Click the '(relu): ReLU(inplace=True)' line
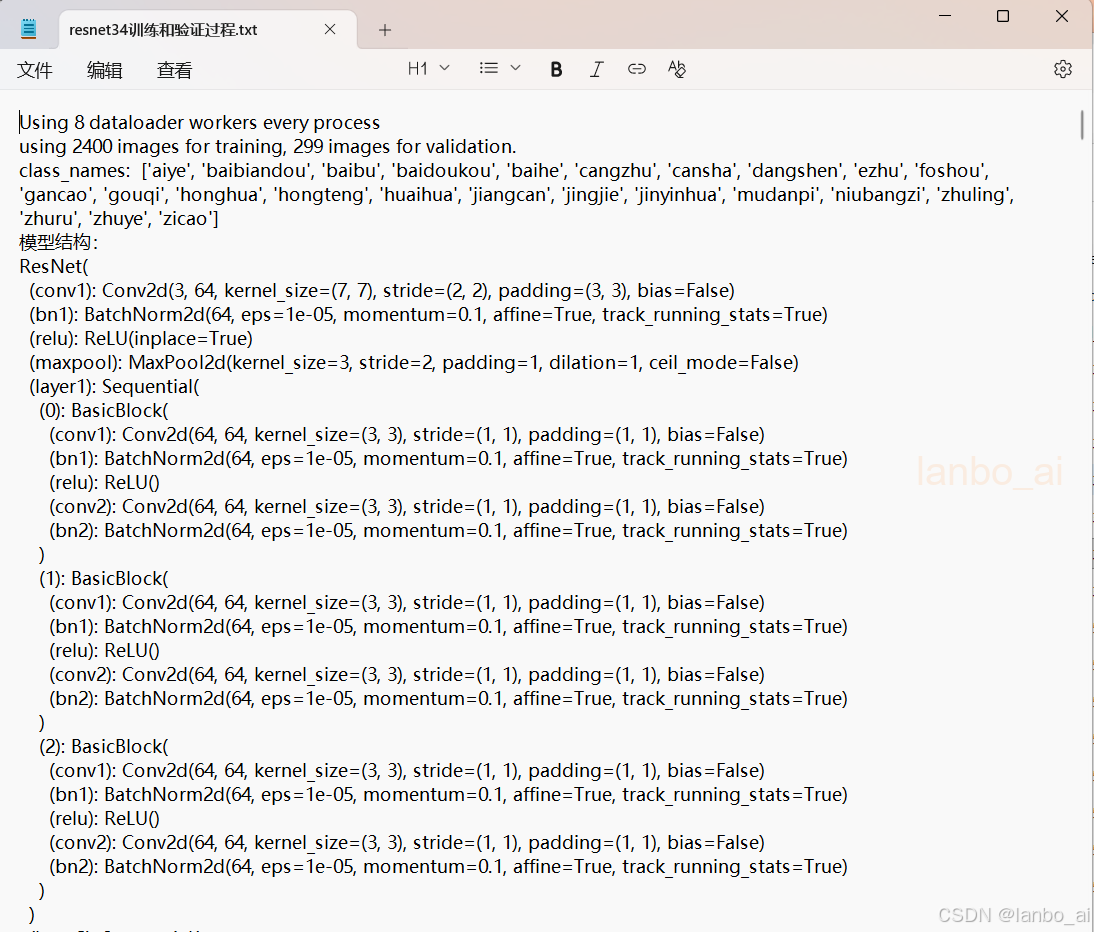The image size is (1094, 932). tap(141, 338)
